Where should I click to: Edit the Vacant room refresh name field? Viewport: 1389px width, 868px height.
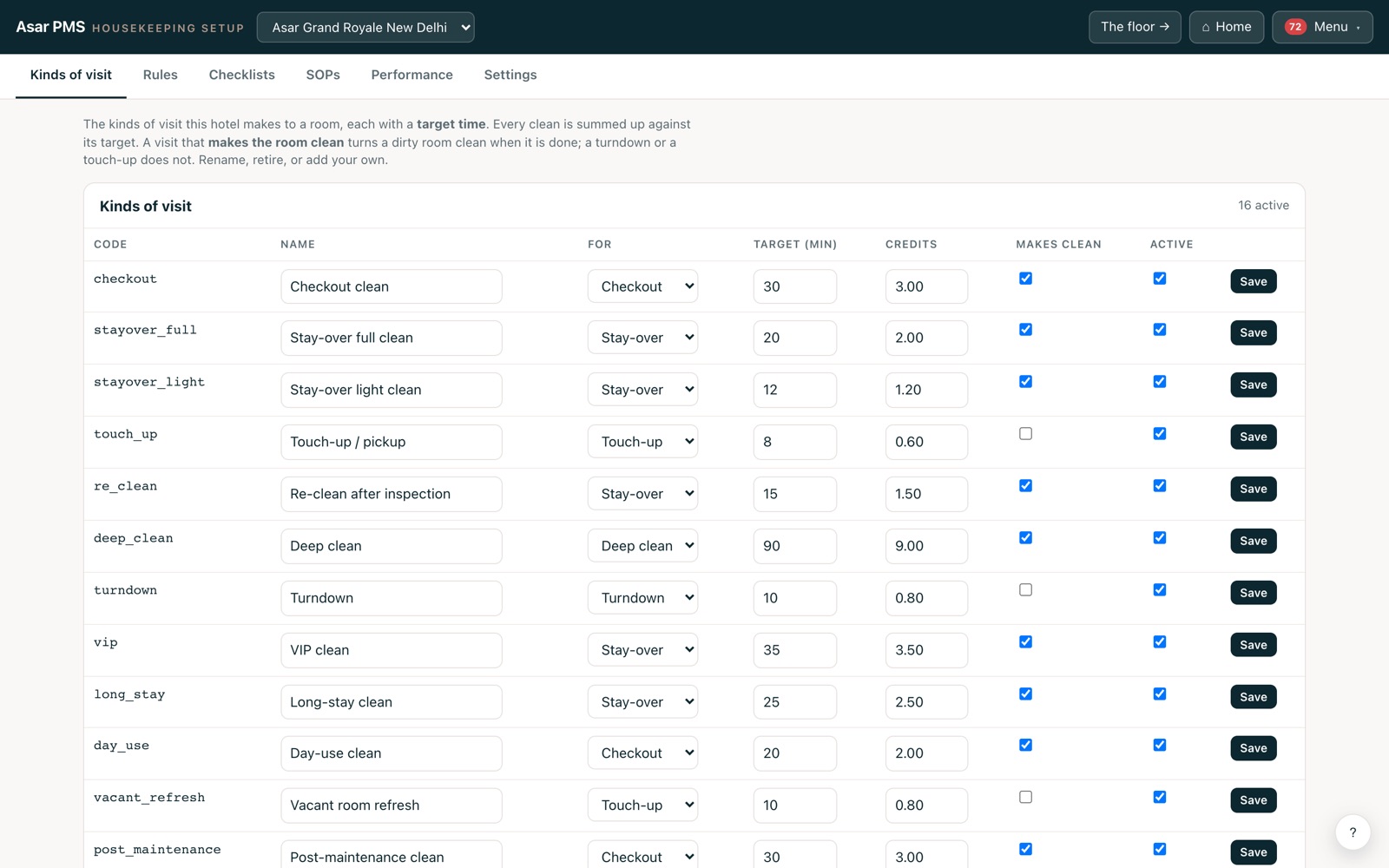coord(391,806)
